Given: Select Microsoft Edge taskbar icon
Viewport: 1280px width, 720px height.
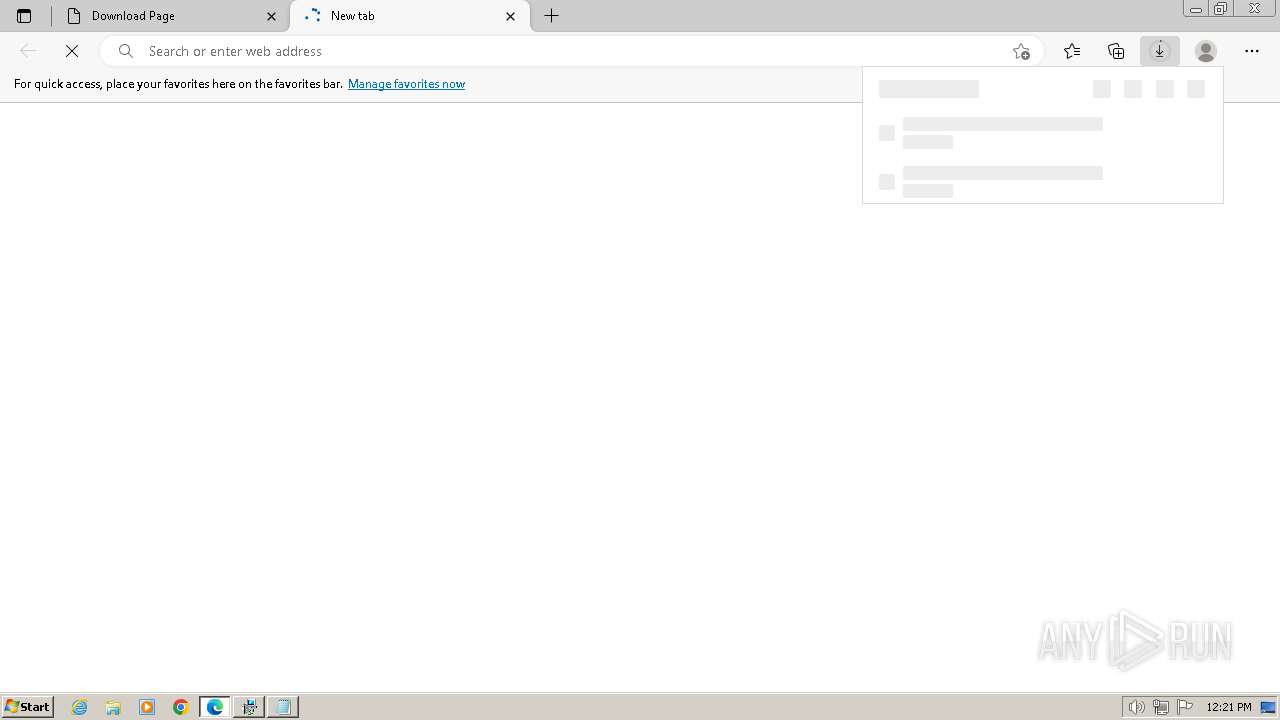Looking at the screenshot, I should click(x=215, y=707).
